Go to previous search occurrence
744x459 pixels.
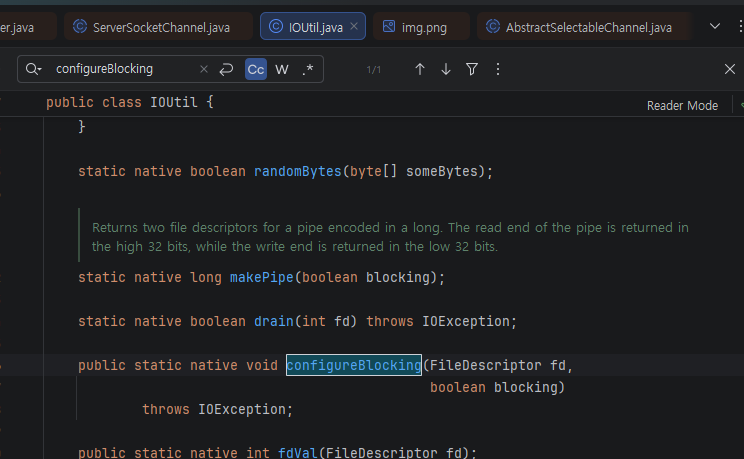(x=419, y=69)
